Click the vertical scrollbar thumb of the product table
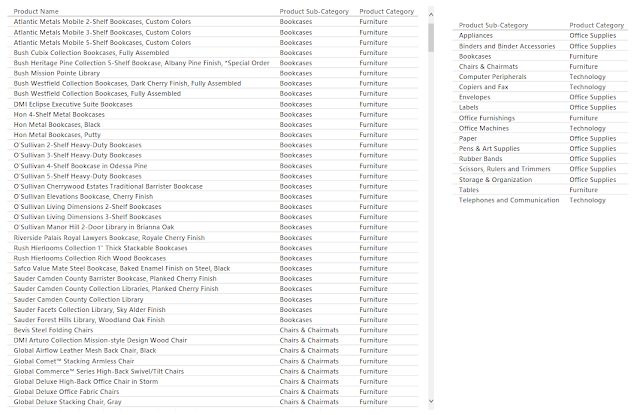 [431, 38]
